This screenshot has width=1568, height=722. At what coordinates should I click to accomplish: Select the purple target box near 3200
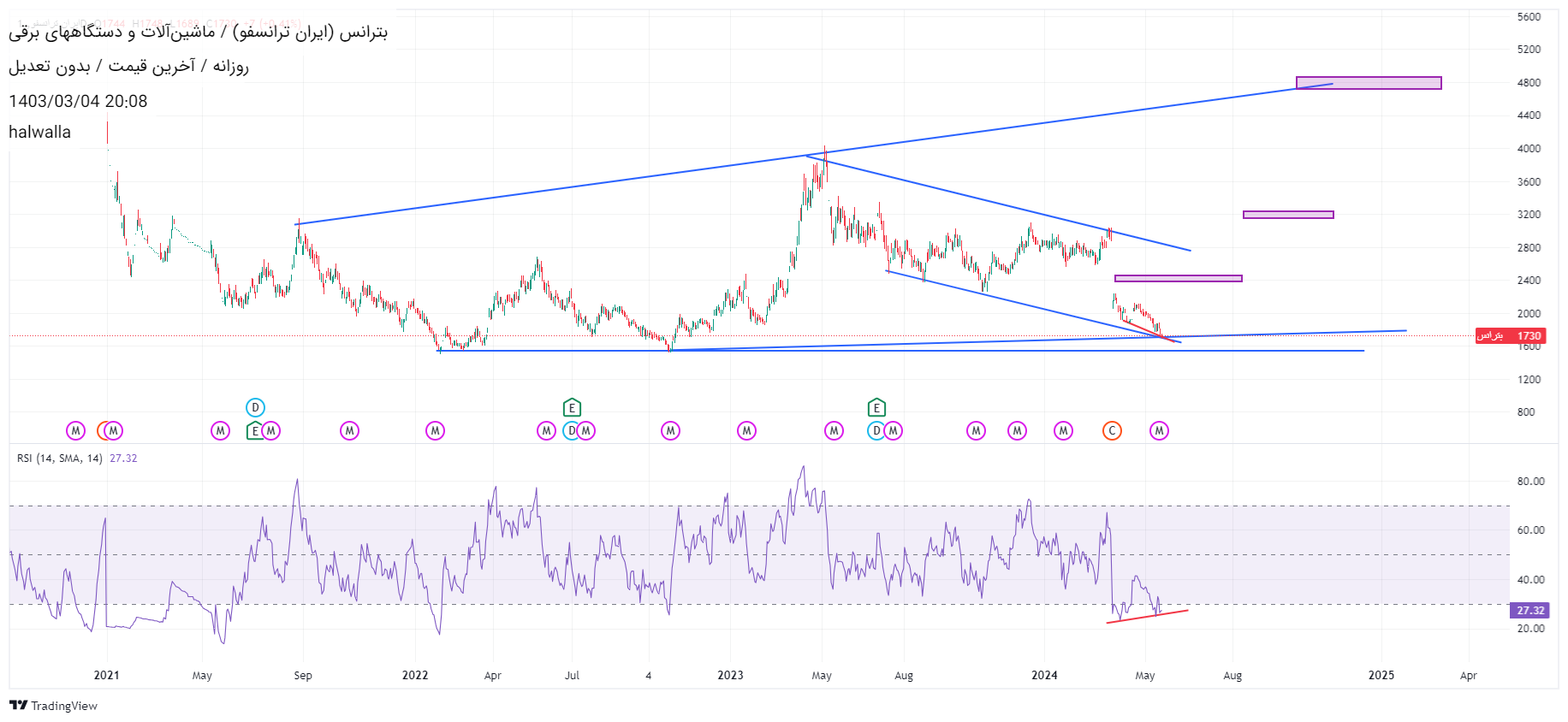(1288, 215)
